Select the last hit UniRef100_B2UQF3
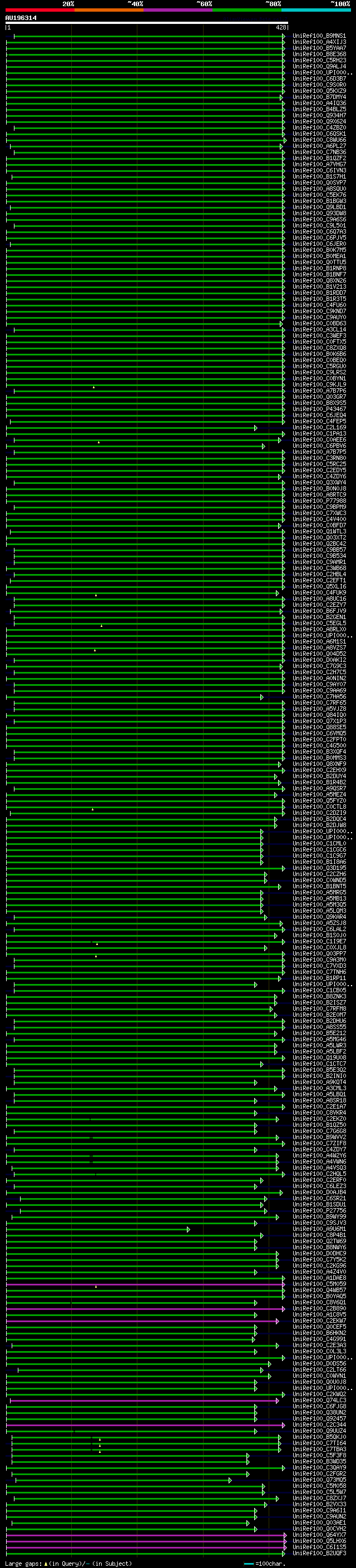The image size is (356, 1568). 319,1553
